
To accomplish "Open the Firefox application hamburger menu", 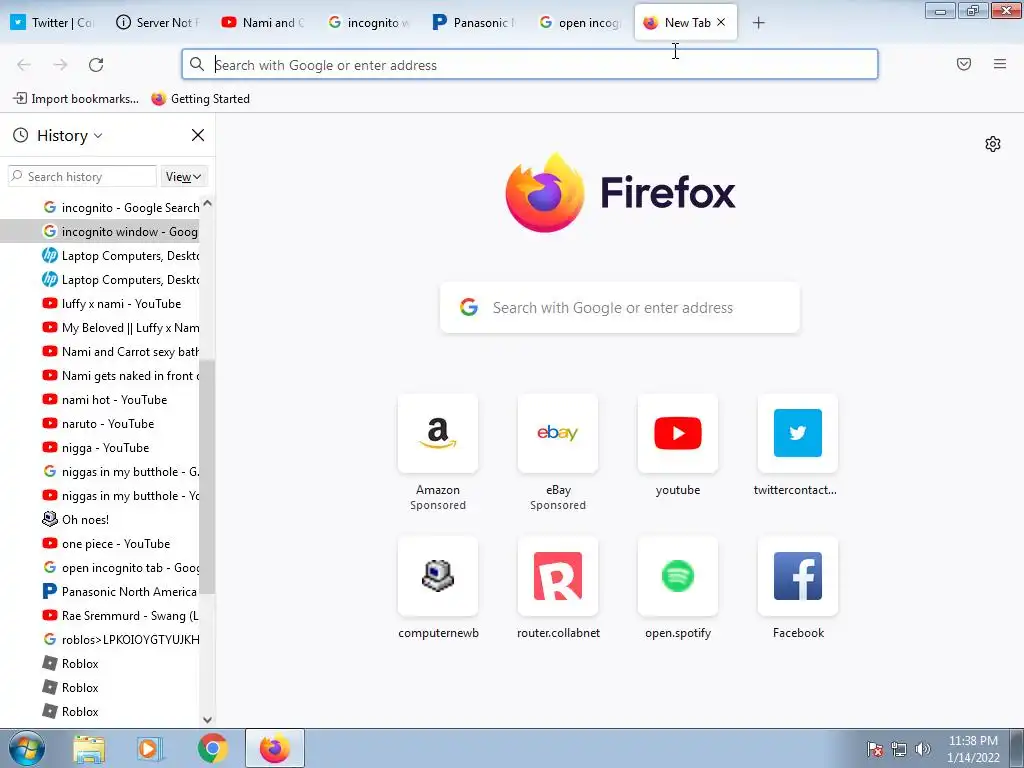I will point(1000,64).
